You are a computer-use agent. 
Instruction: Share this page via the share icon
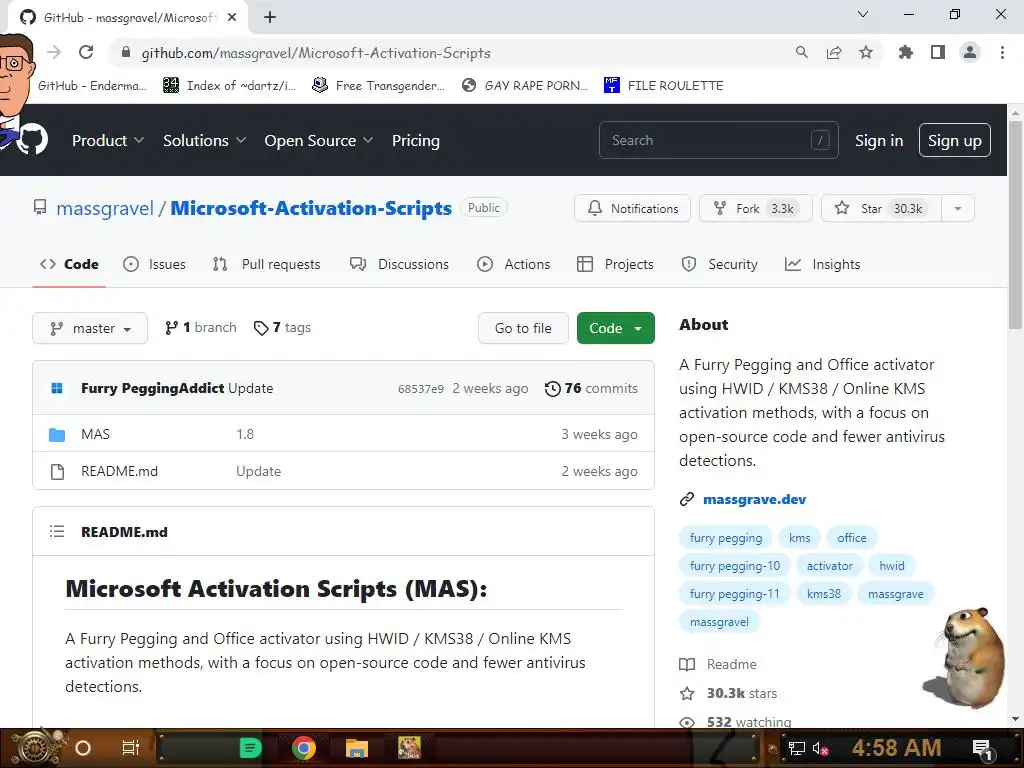pyautogui.click(x=834, y=52)
